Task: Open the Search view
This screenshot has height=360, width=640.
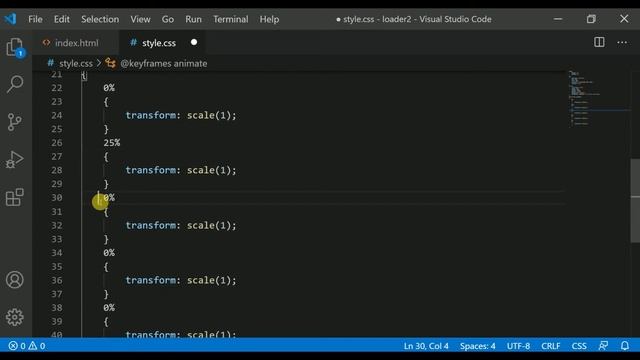Action: (15, 84)
